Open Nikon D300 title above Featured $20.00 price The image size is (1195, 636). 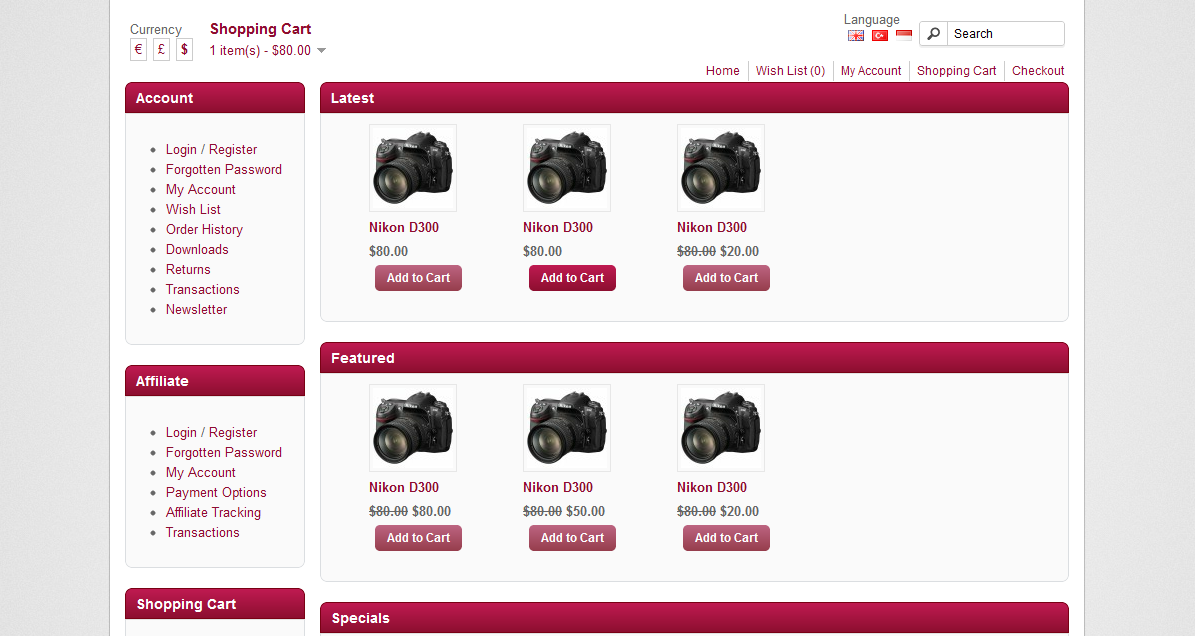[x=712, y=487]
